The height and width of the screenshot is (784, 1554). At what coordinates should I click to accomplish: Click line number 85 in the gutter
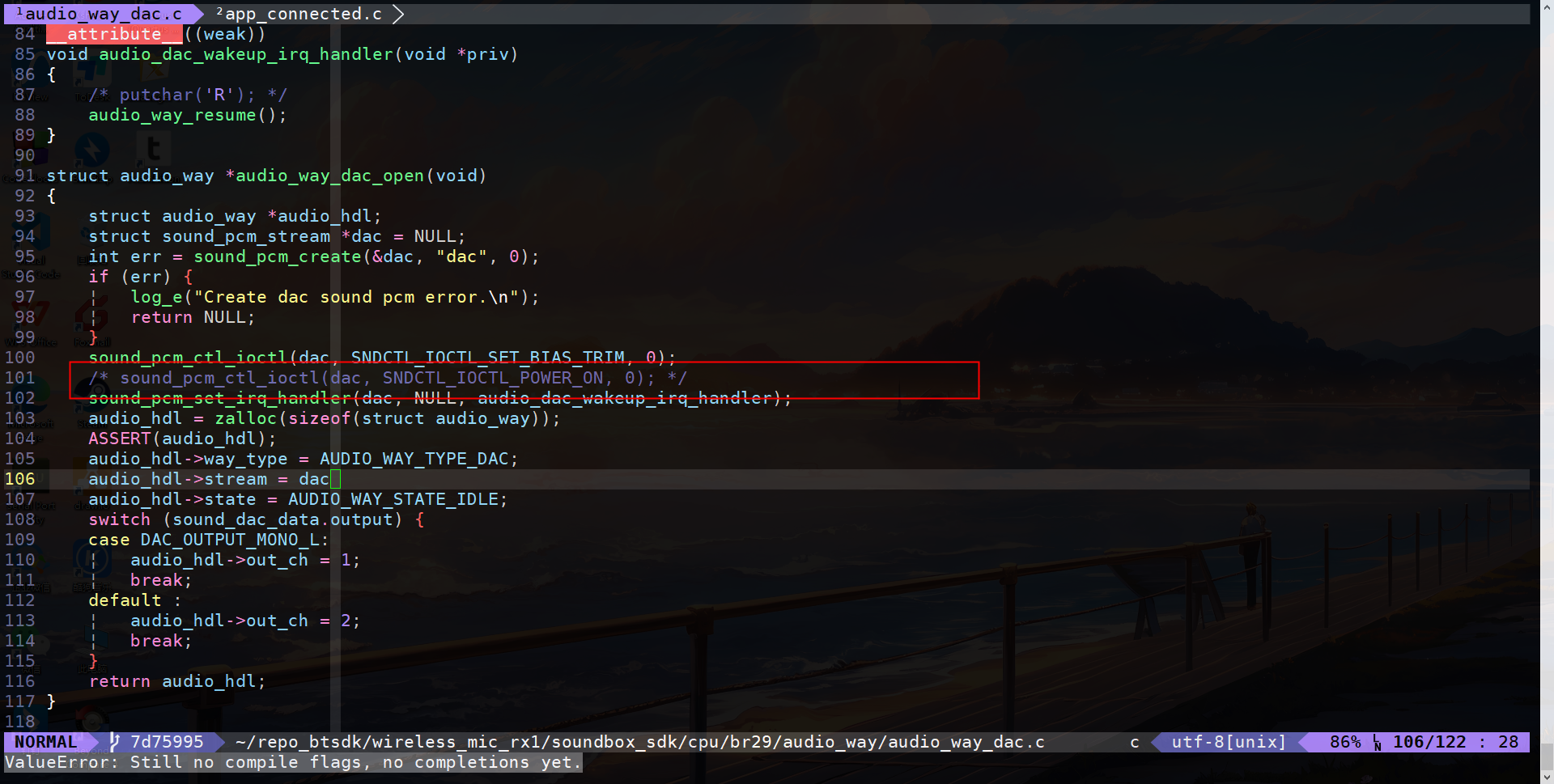25,54
